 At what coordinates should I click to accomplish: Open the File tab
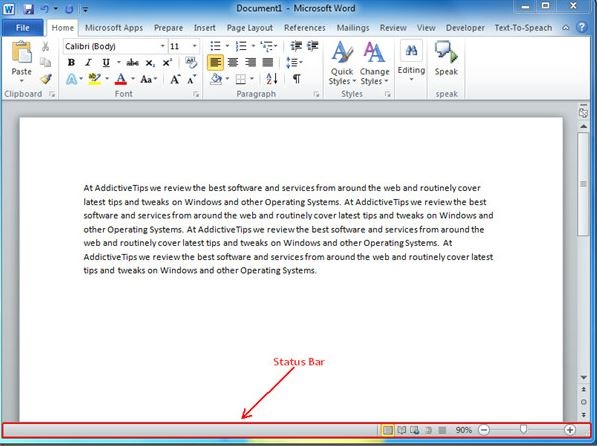pos(22,28)
